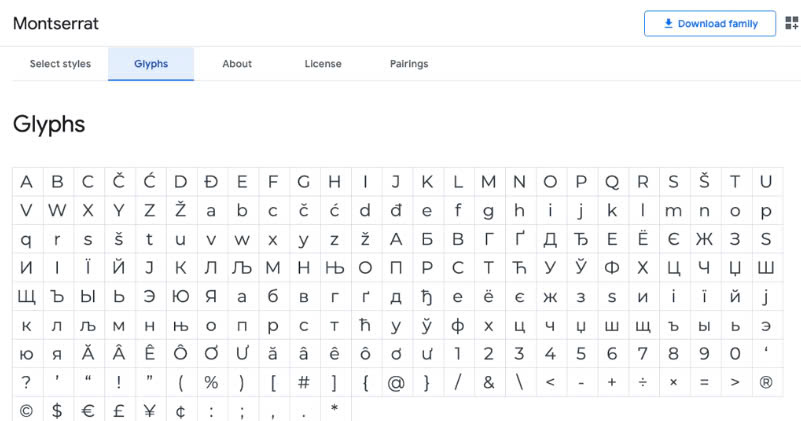Click the yen ¥ glyph
Image resolution: width=801 pixels, height=421 pixels.
(150, 410)
